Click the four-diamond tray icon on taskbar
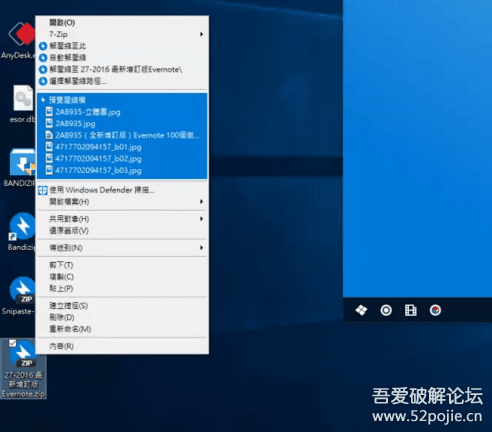 point(361,310)
